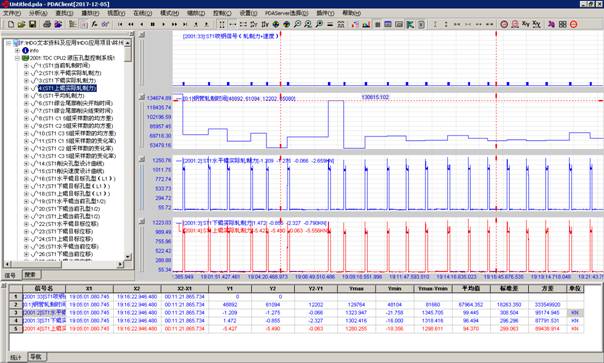This screenshot has width=604, height=363.
Task: Click the green arrow marker toolbar icon
Action: (410, 24)
